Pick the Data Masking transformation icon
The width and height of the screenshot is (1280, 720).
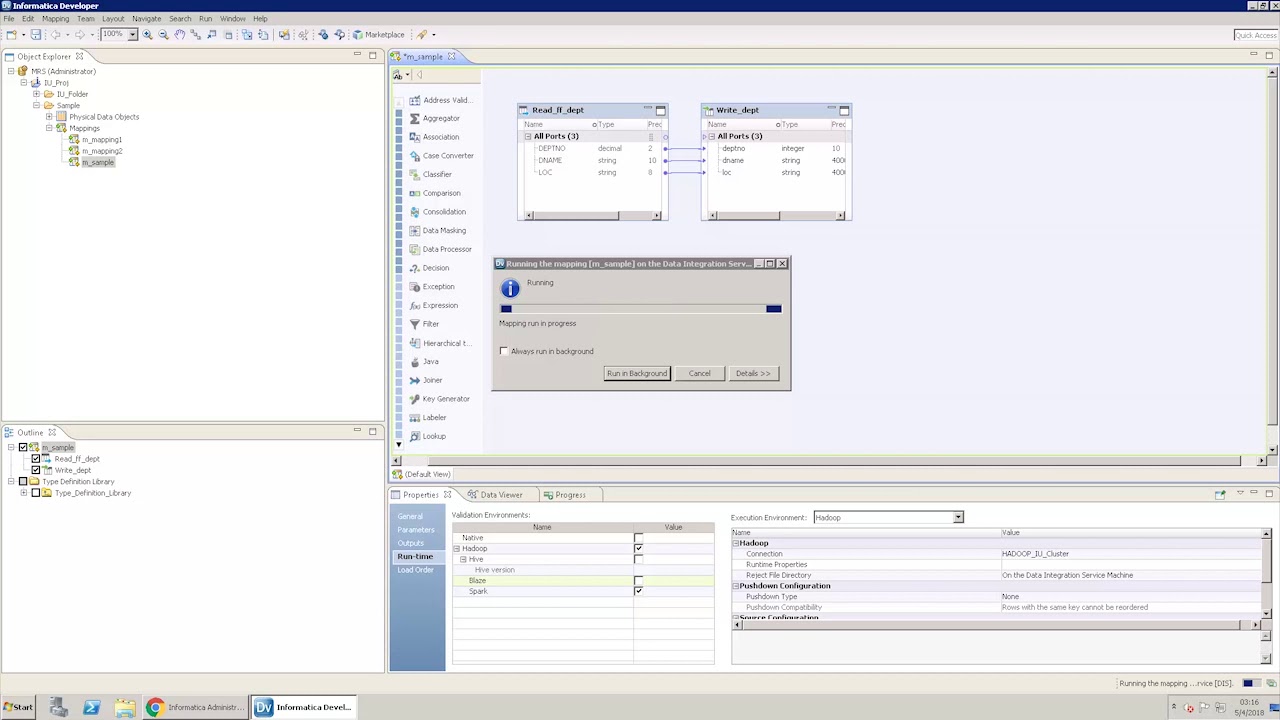(415, 230)
